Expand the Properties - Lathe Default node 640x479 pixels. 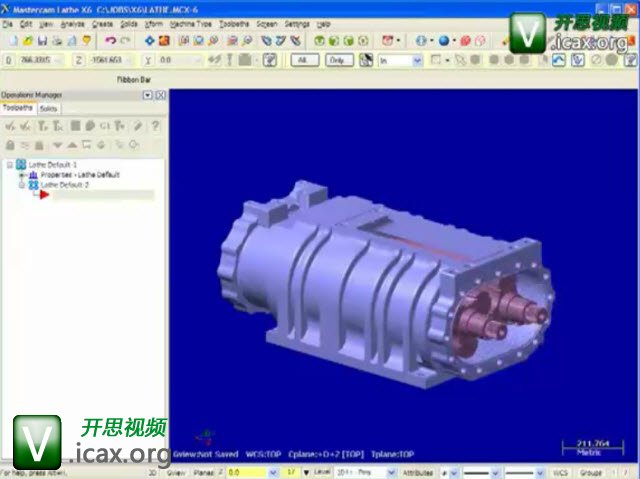pos(22,175)
